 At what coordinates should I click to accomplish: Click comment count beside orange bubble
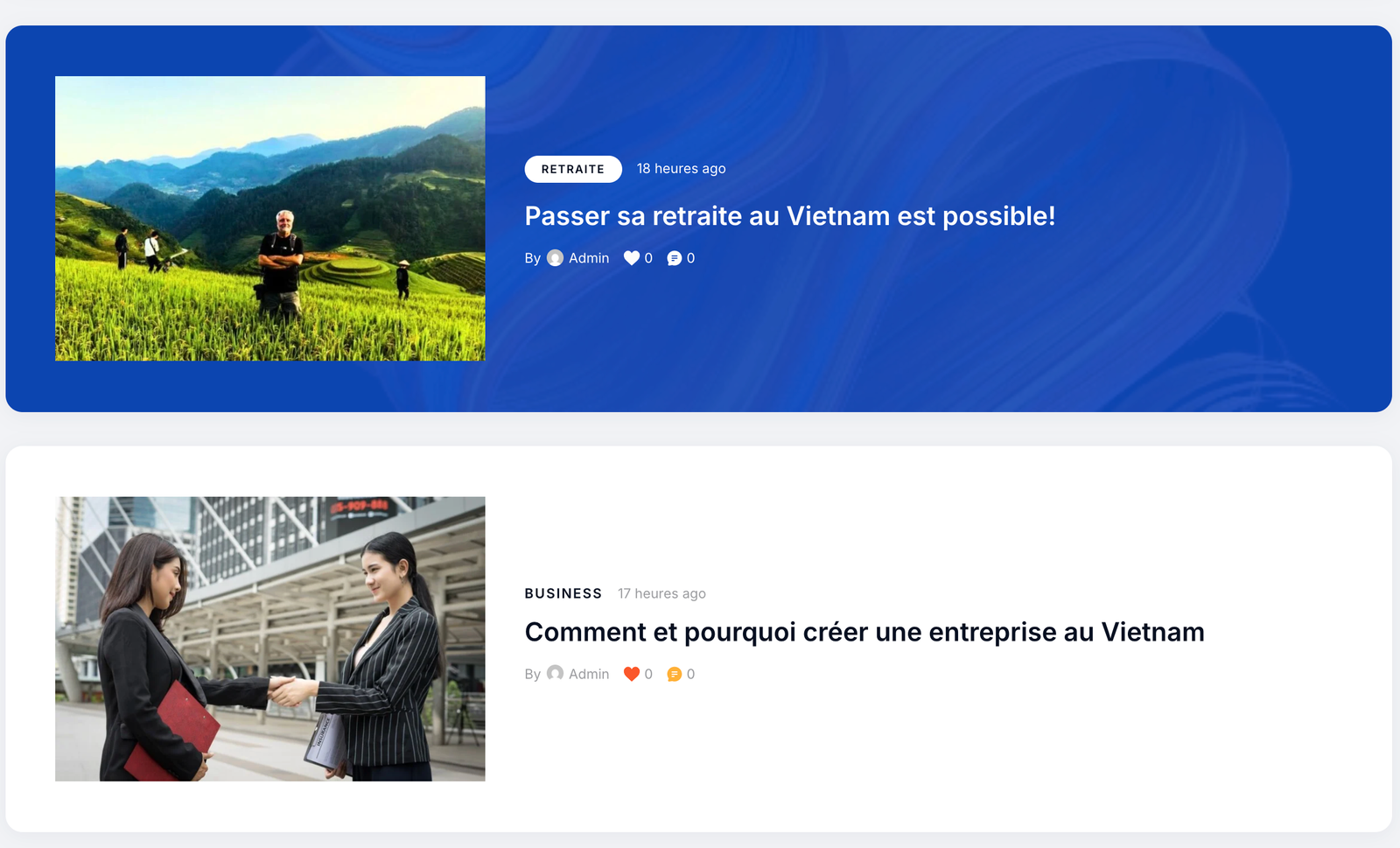(x=690, y=674)
